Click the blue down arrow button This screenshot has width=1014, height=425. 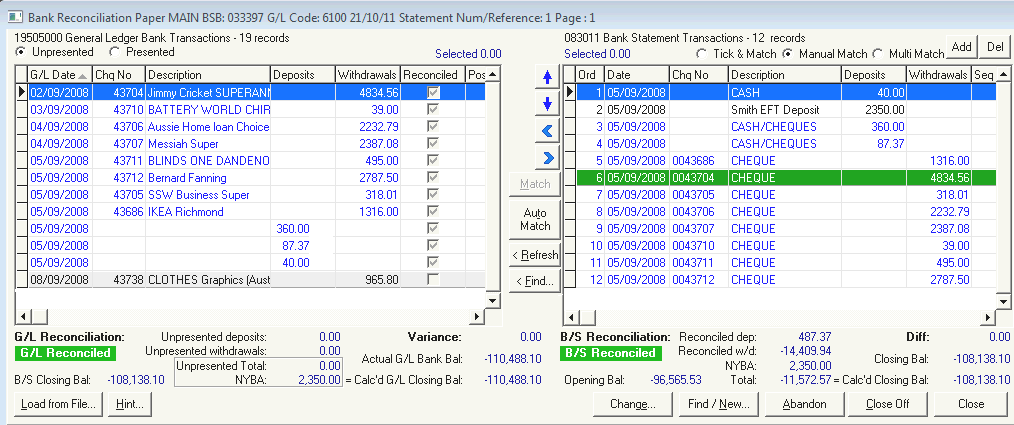pos(548,104)
